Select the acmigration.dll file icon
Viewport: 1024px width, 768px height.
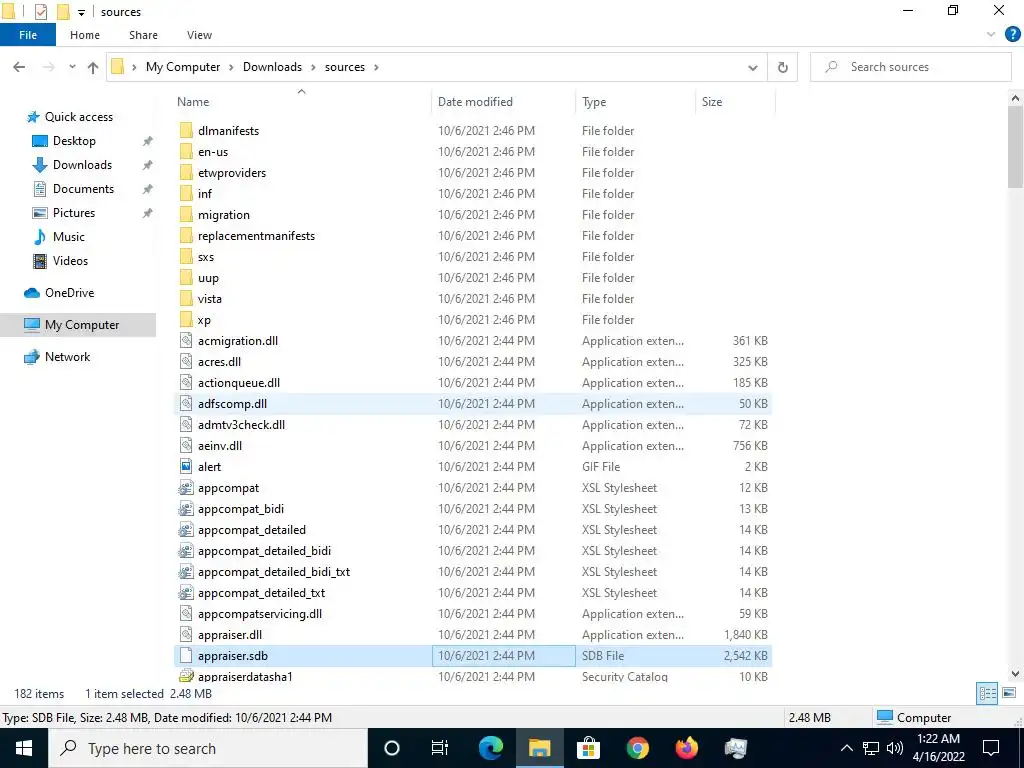click(186, 341)
